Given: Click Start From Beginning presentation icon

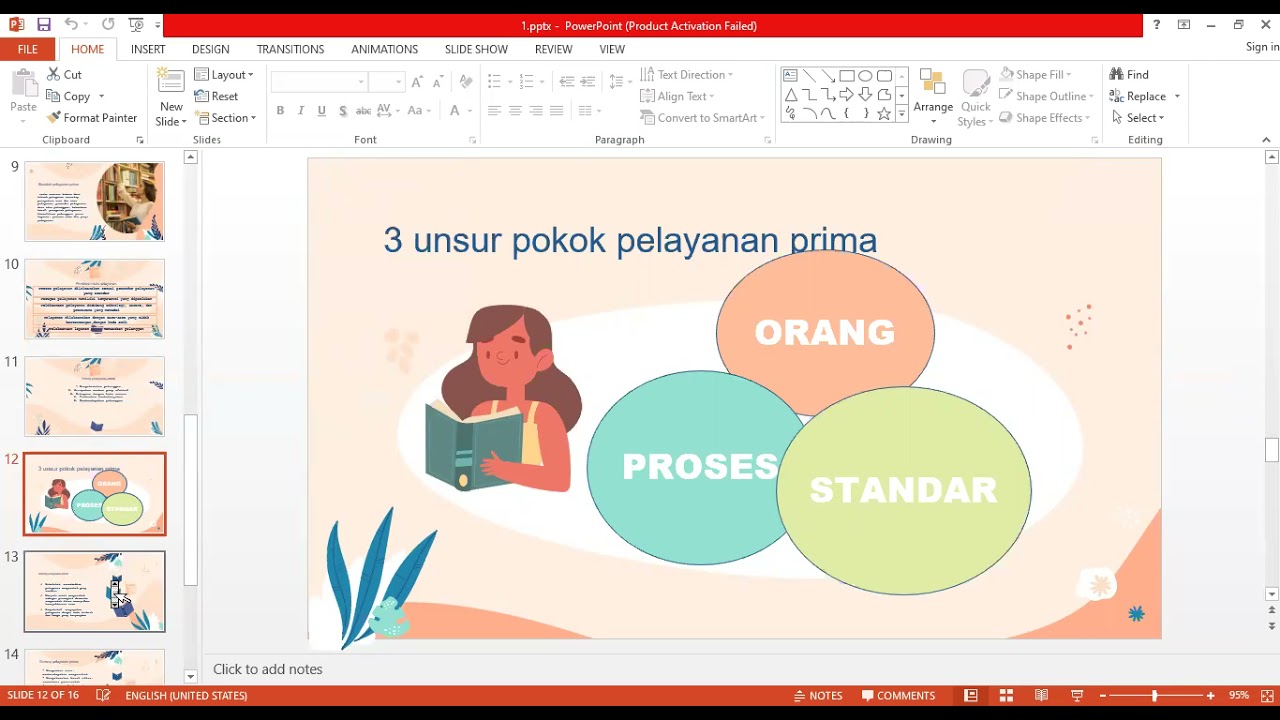Looking at the screenshot, I should (136, 25).
